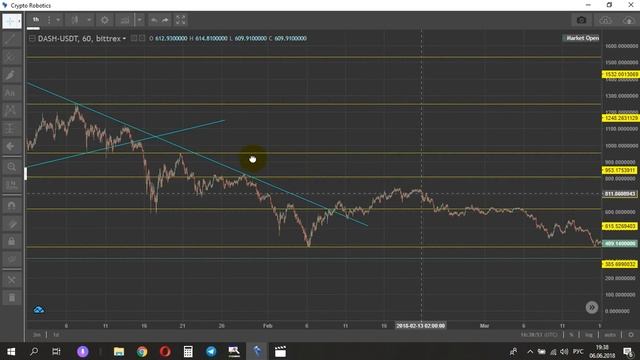
Task: Hide all drawing tools
Action: 11,260
